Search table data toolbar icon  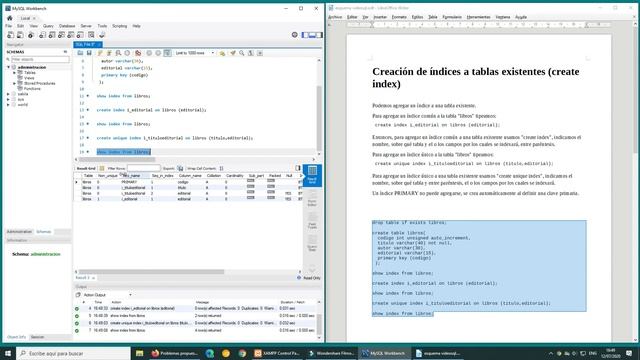click(x=91, y=35)
